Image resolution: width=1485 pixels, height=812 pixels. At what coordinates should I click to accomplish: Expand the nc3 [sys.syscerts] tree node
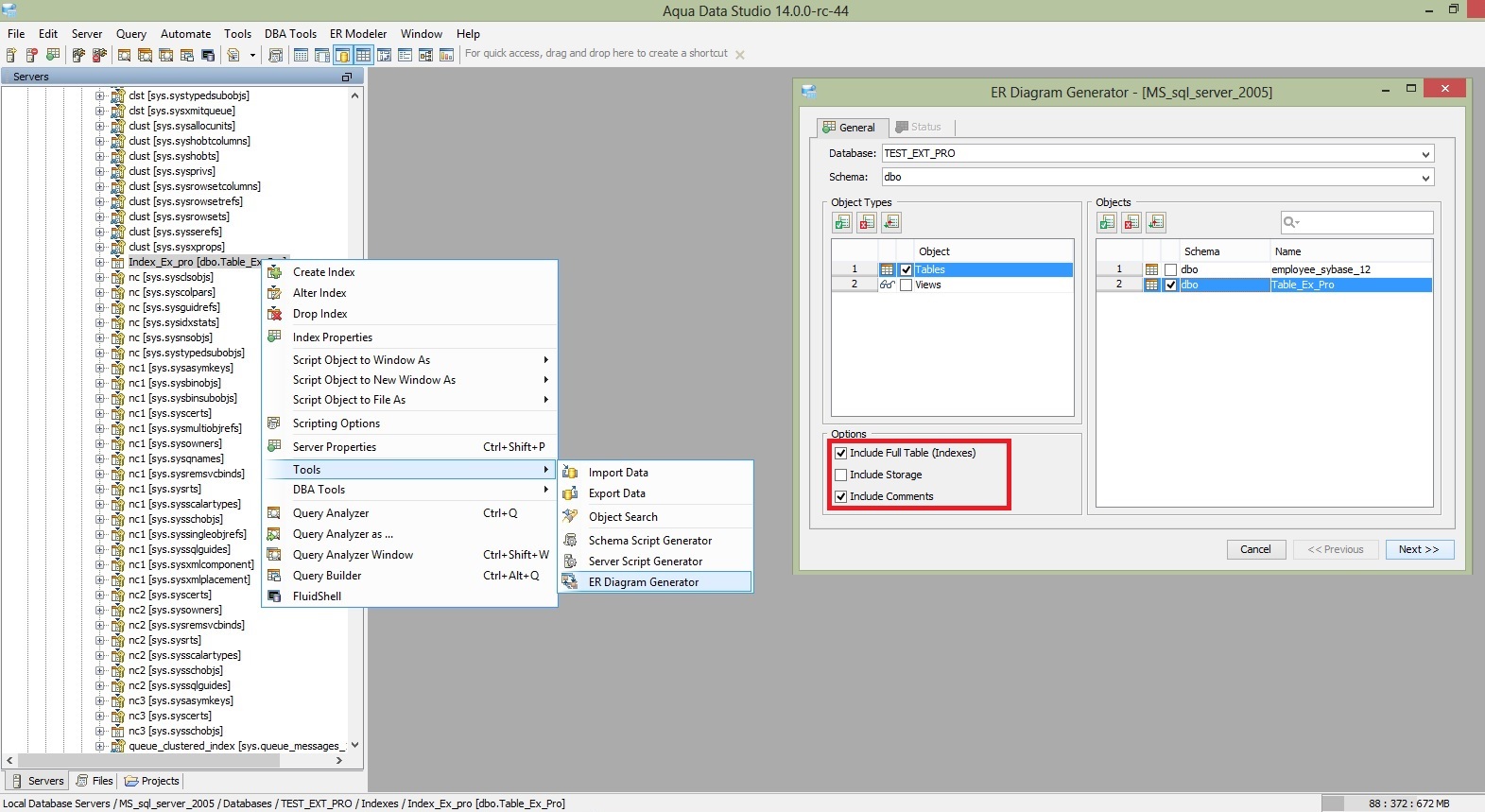coord(100,716)
